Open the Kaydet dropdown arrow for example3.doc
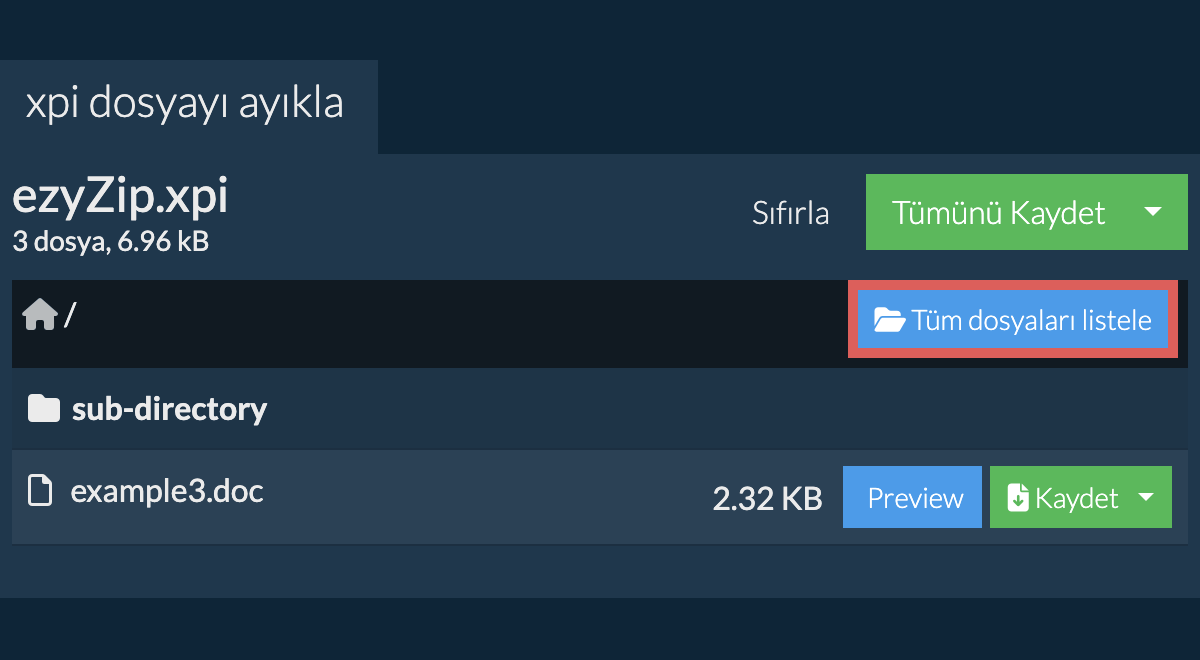This screenshot has width=1200, height=660. 1147,497
